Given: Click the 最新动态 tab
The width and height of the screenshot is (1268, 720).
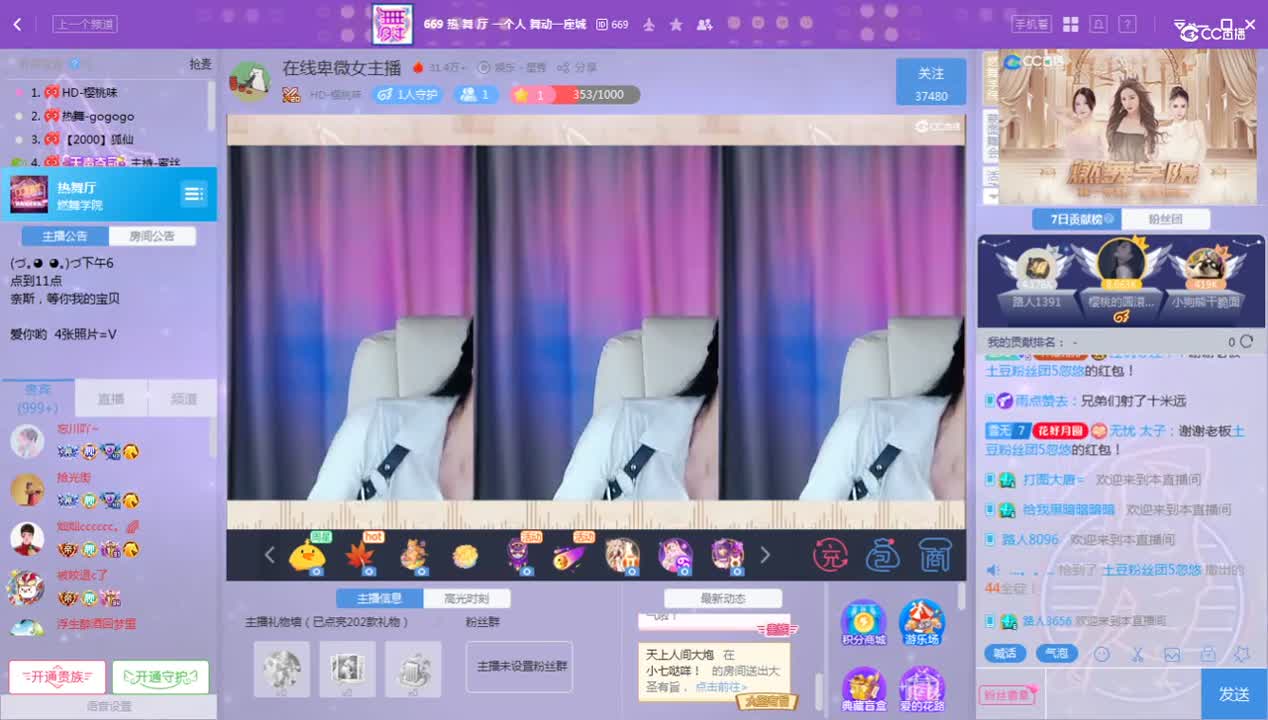Looking at the screenshot, I should (723, 598).
